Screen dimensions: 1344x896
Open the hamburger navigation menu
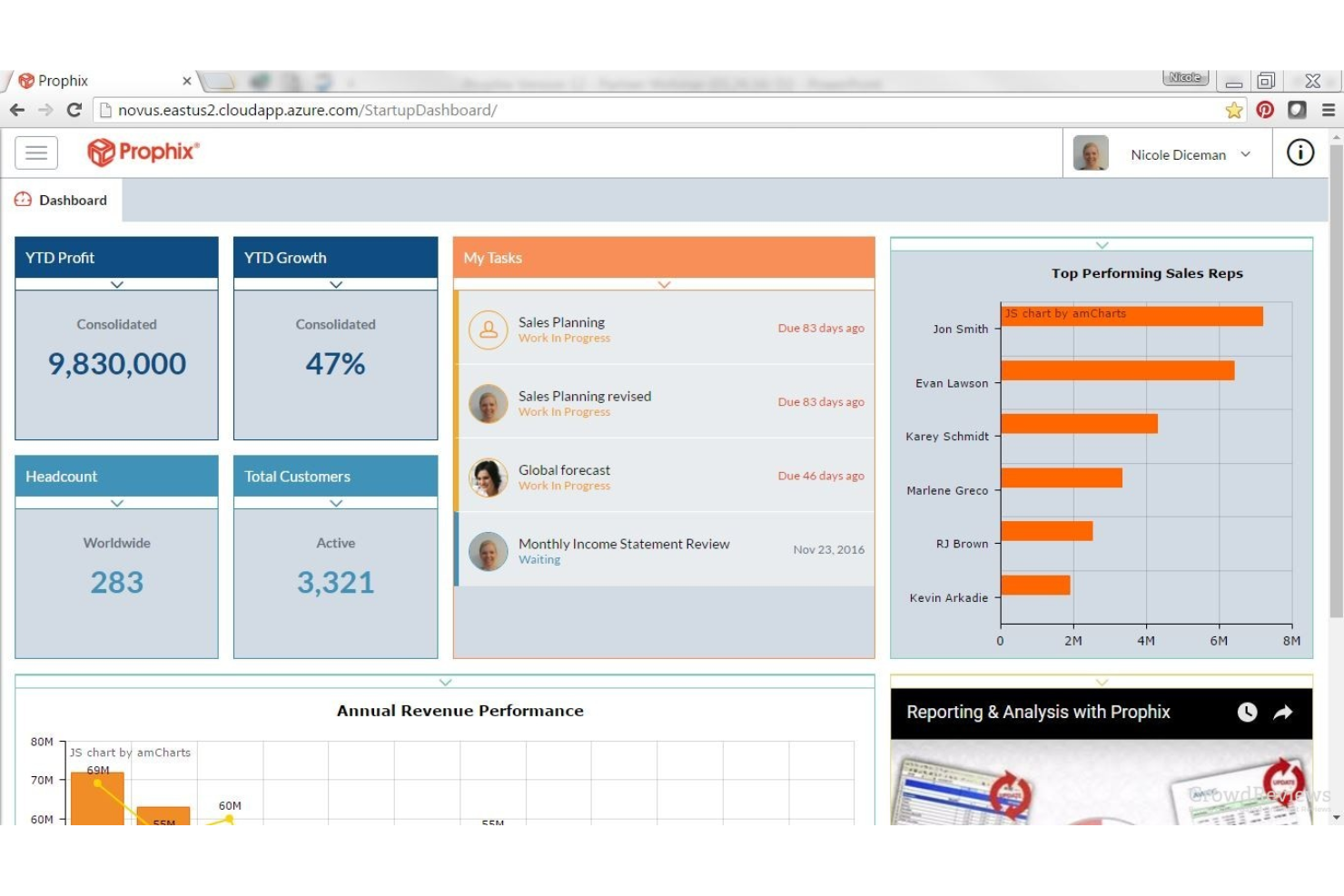[36, 153]
